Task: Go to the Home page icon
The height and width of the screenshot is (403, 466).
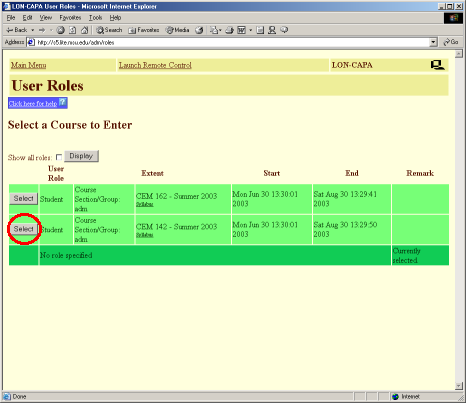Action: (85, 30)
